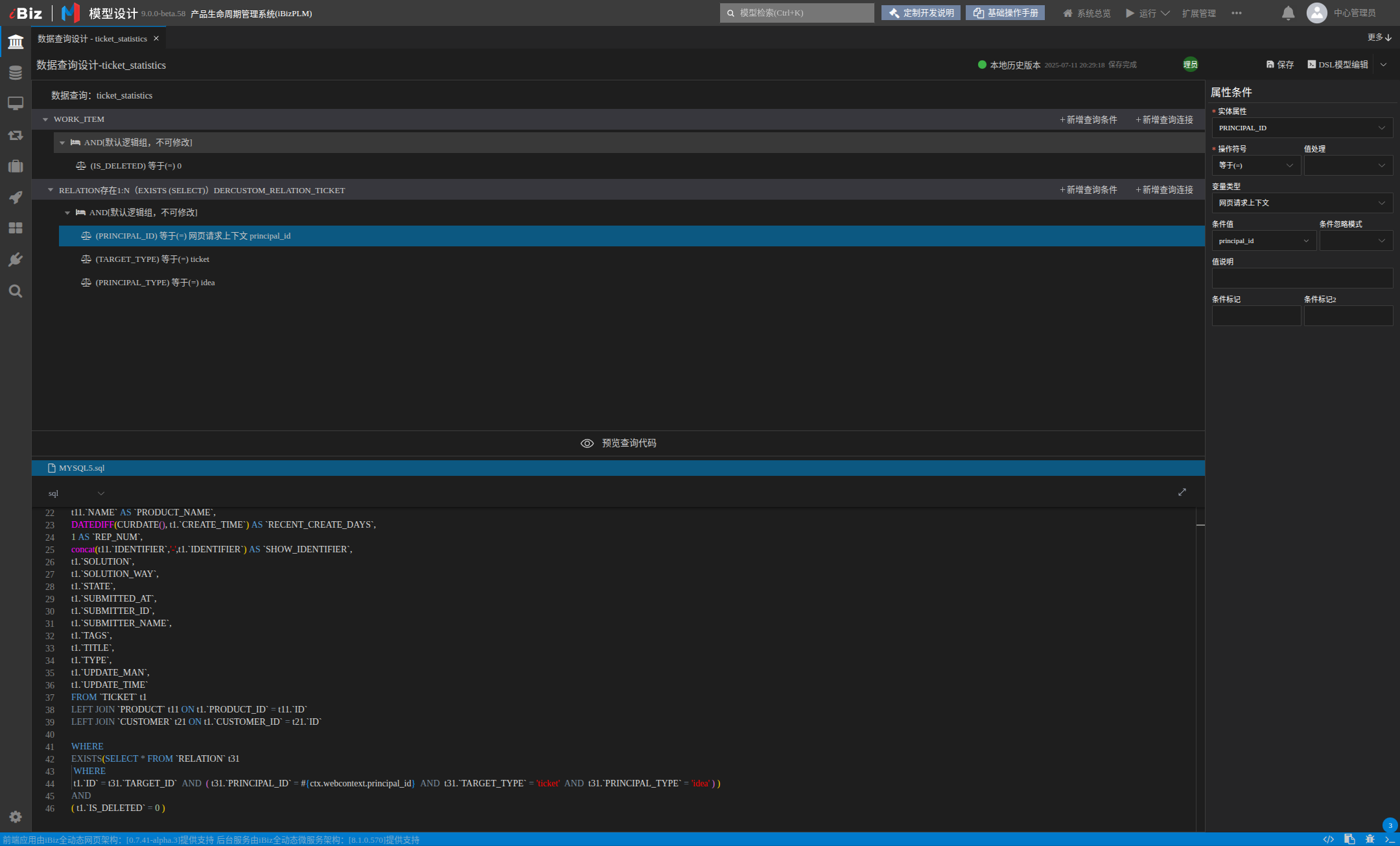Toggle preview query code eye icon
This screenshot has height=846, width=1400.
(587, 443)
